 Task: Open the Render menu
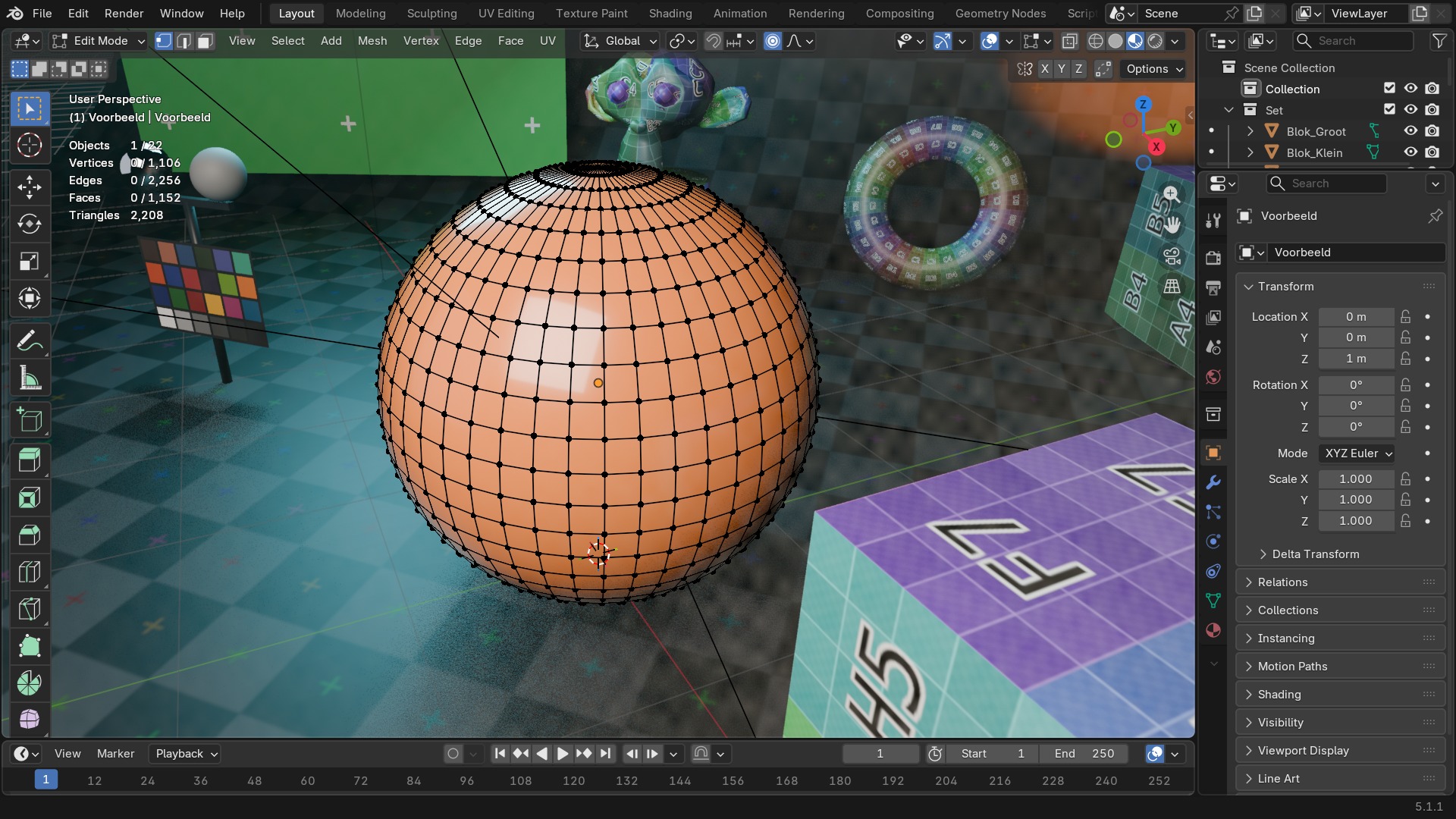click(124, 13)
